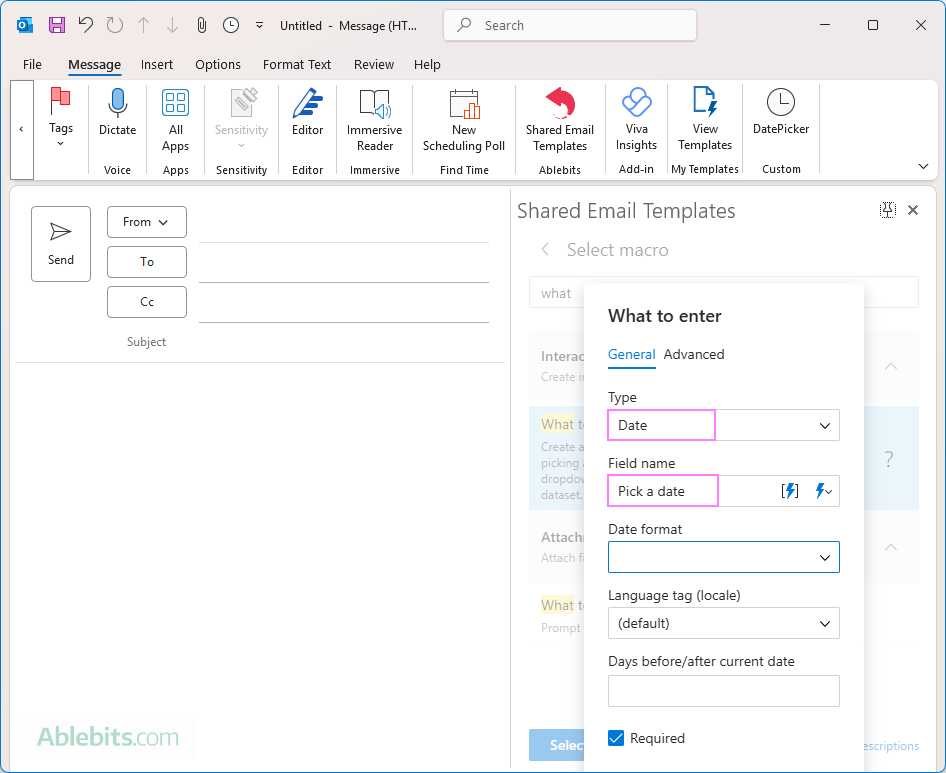The height and width of the screenshot is (773, 946).
Task: Pin the Shared Email Templates pane
Action: (x=887, y=210)
